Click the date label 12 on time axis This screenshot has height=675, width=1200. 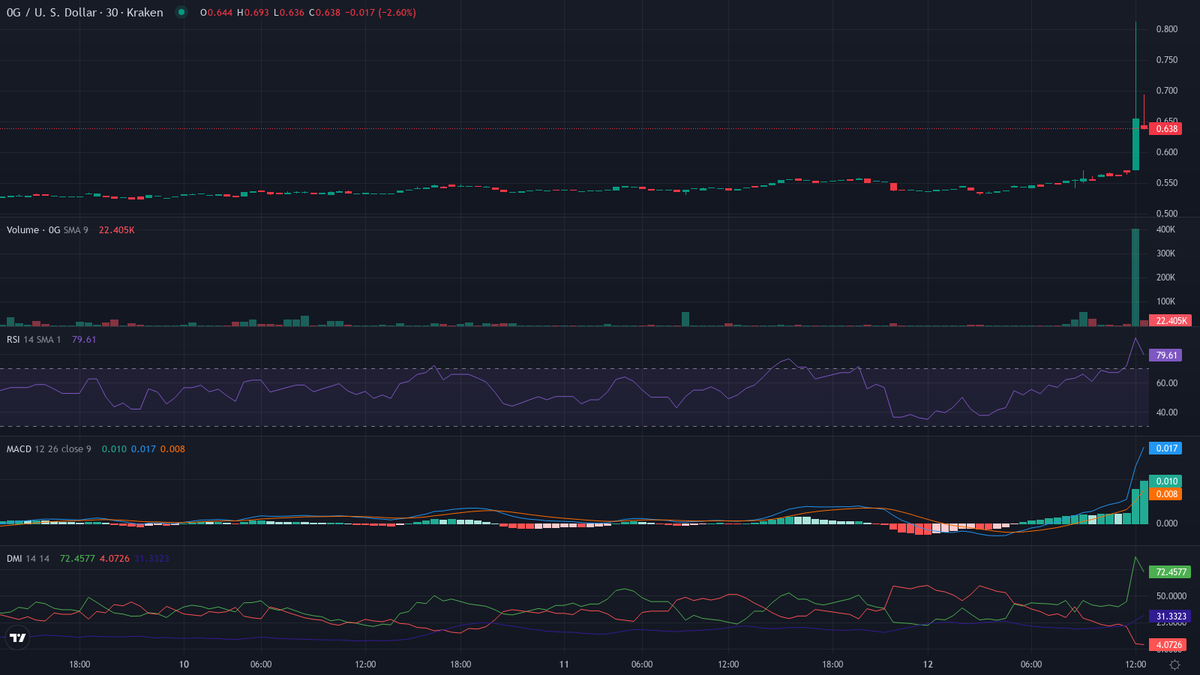pyautogui.click(x=928, y=664)
